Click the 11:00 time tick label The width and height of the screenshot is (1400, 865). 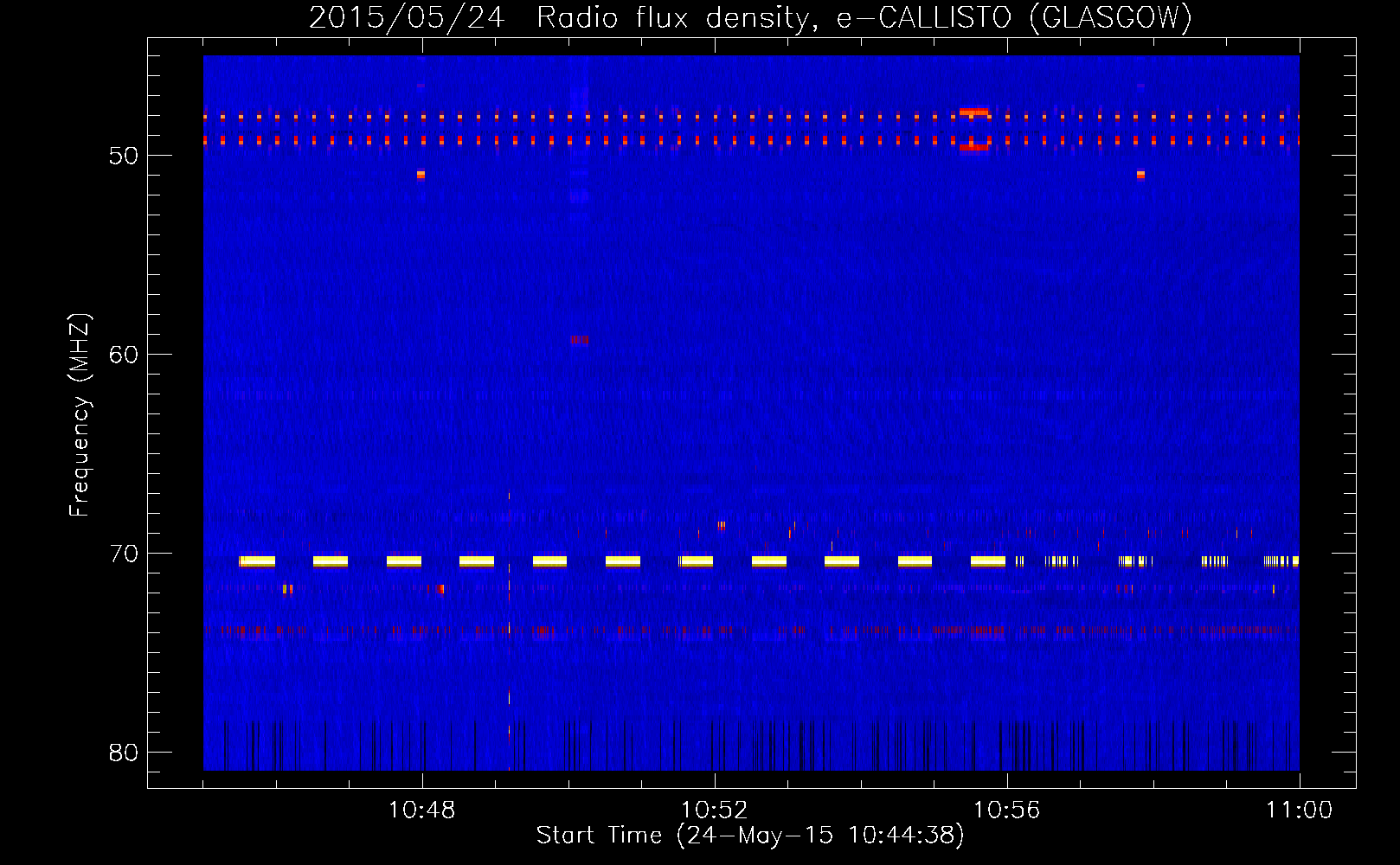(1299, 811)
